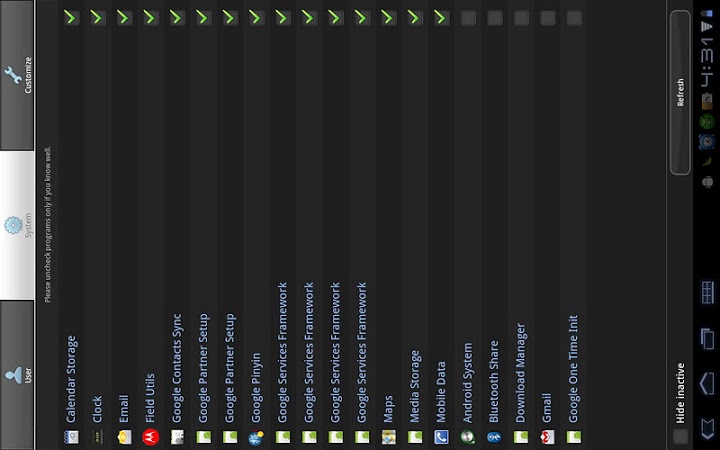This screenshot has height=450, width=720.
Task: Check the Google One Time Init checkbox
Action: 574,18
